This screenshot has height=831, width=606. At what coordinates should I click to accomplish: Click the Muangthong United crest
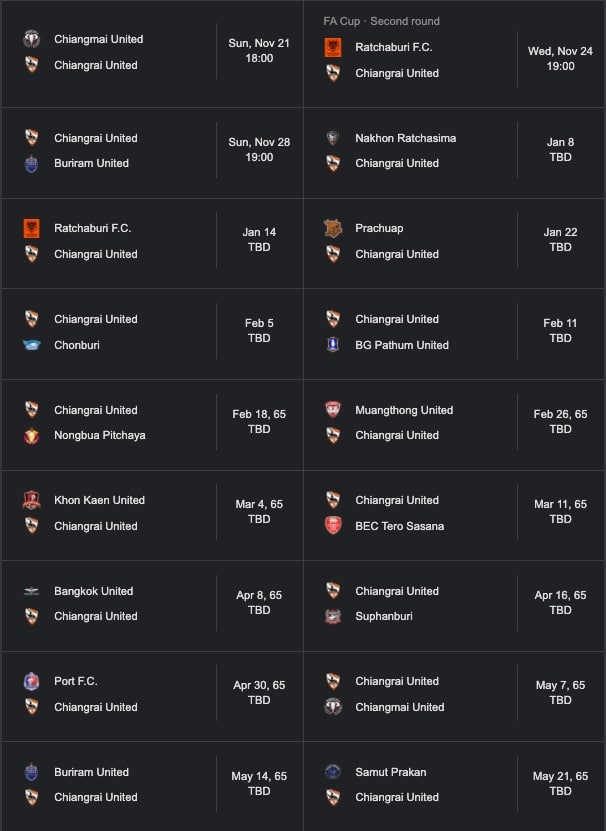point(333,410)
